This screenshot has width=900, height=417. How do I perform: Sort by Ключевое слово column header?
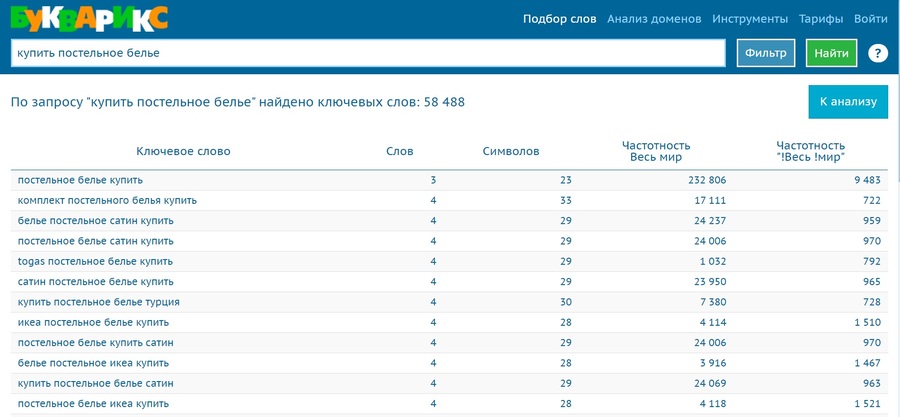183,152
